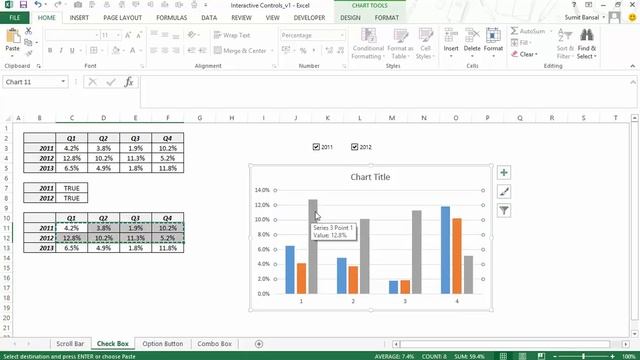Toggle Bold formatting
This screenshot has width=640, height=360.
pyautogui.click(x=50, y=51)
